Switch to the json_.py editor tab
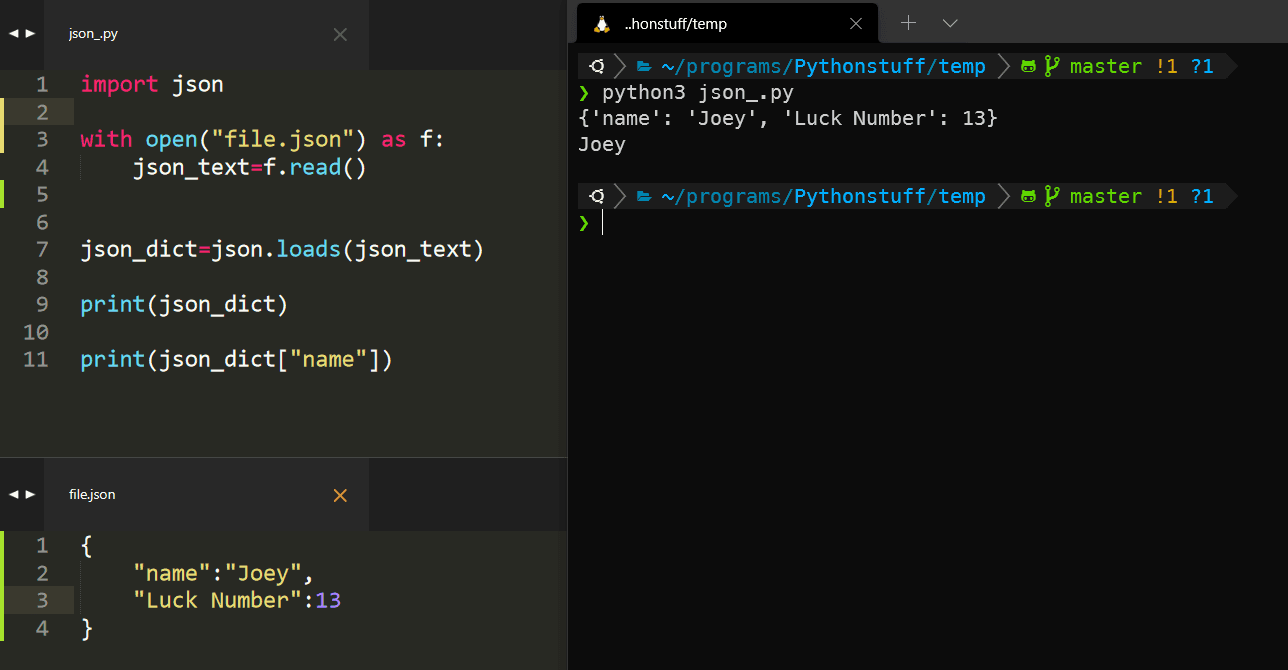This screenshot has width=1288, height=670. 94,34
